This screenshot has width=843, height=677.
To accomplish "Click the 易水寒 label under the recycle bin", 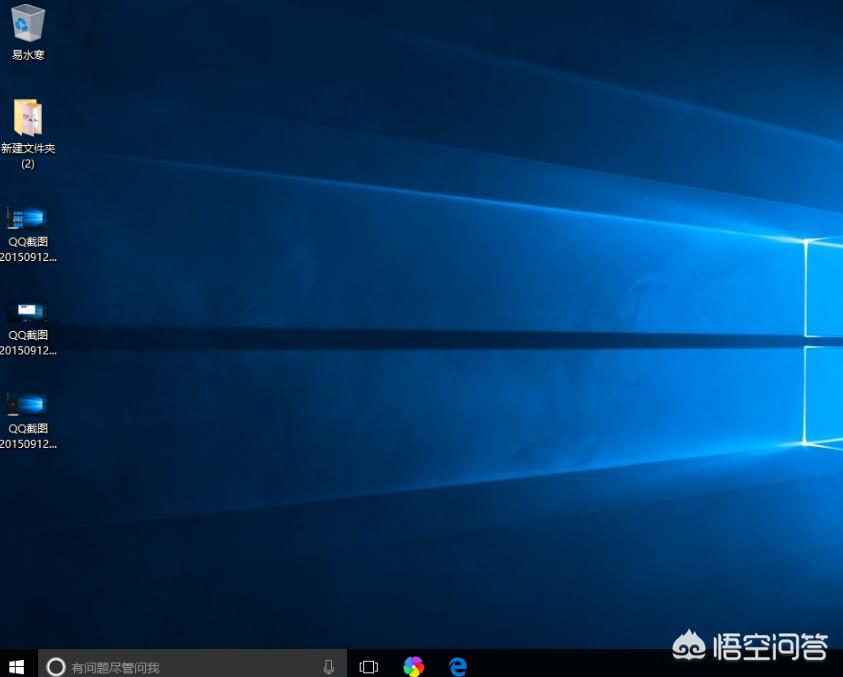I will (28, 55).
